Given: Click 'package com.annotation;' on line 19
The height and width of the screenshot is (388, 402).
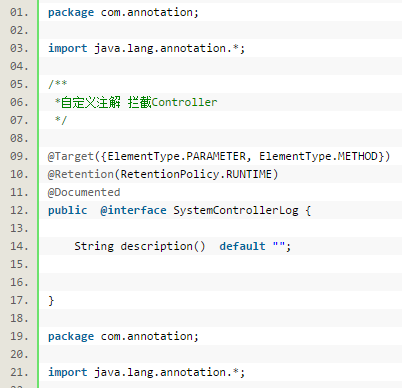Looking at the screenshot, I should tap(123, 337).
